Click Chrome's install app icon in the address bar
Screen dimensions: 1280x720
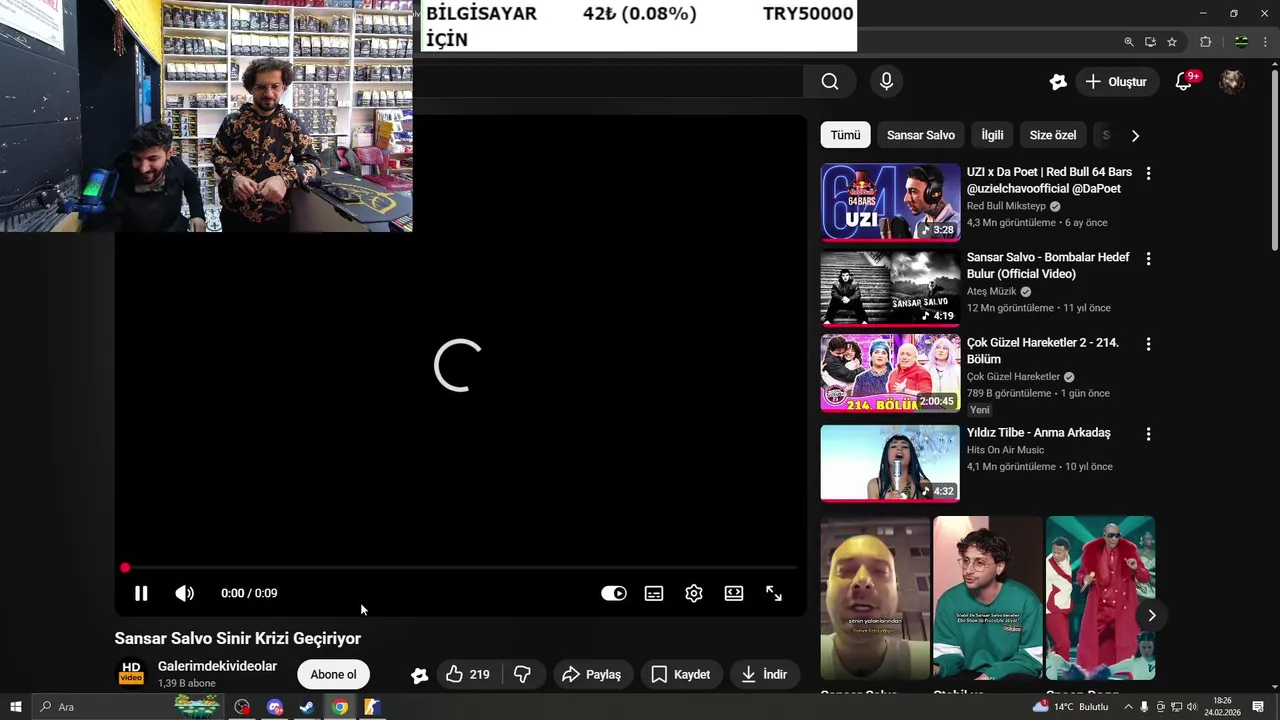(1150, 42)
